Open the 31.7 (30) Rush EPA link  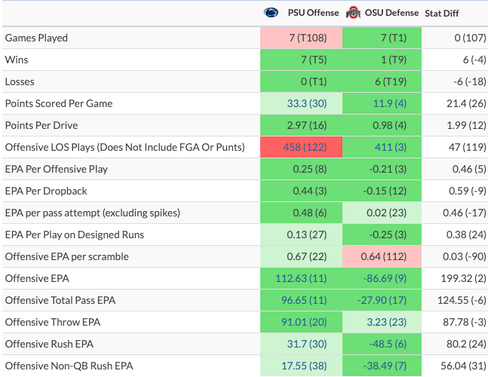307,344
